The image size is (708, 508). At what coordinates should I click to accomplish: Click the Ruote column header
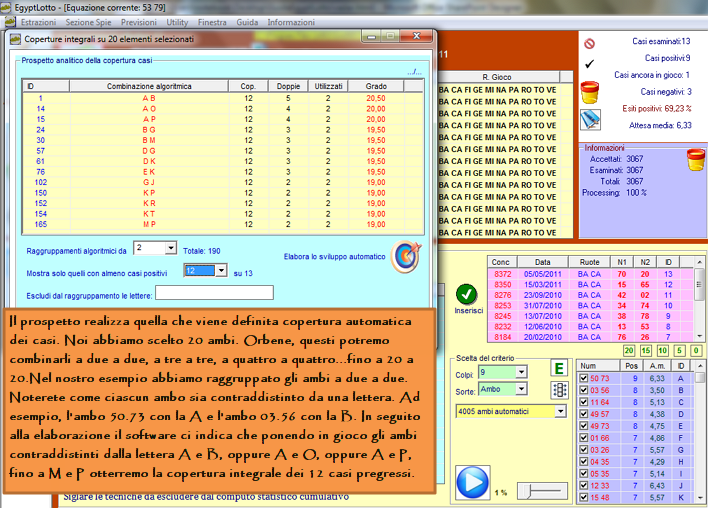pyautogui.click(x=589, y=262)
